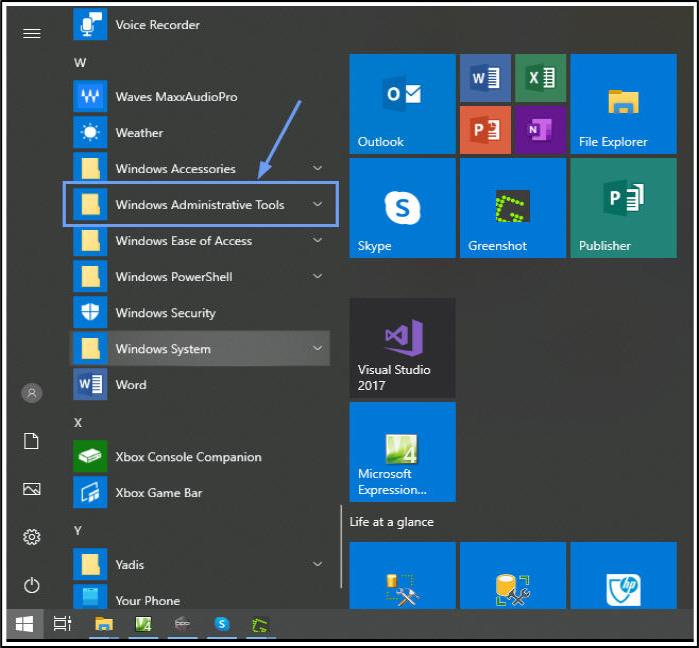The width and height of the screenshot is (699, 648).
Task: Open the small OneNote tile
Action: (541, 130)
